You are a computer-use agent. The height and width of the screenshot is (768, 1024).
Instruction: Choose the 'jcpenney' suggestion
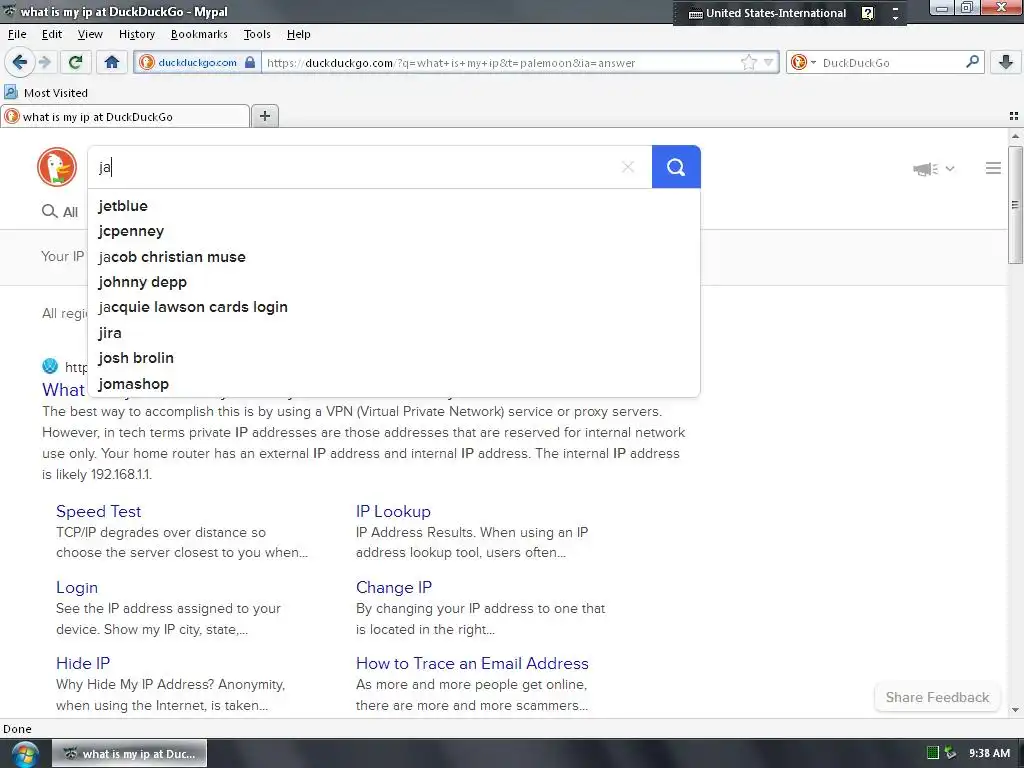click(x=394, y=231)
